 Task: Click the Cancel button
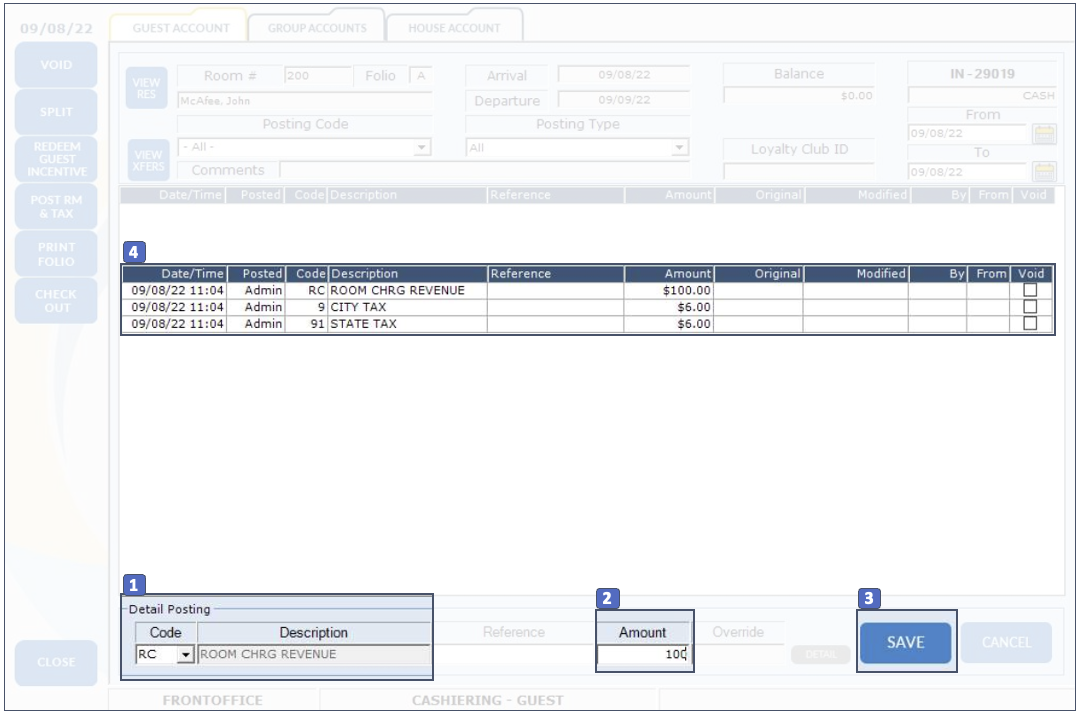[1006, 642]
